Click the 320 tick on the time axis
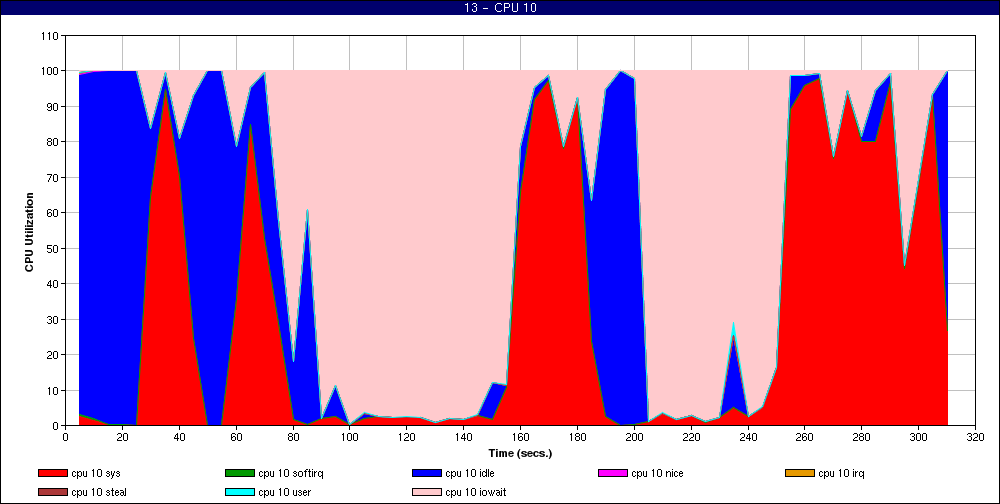 tap(975, 437)
